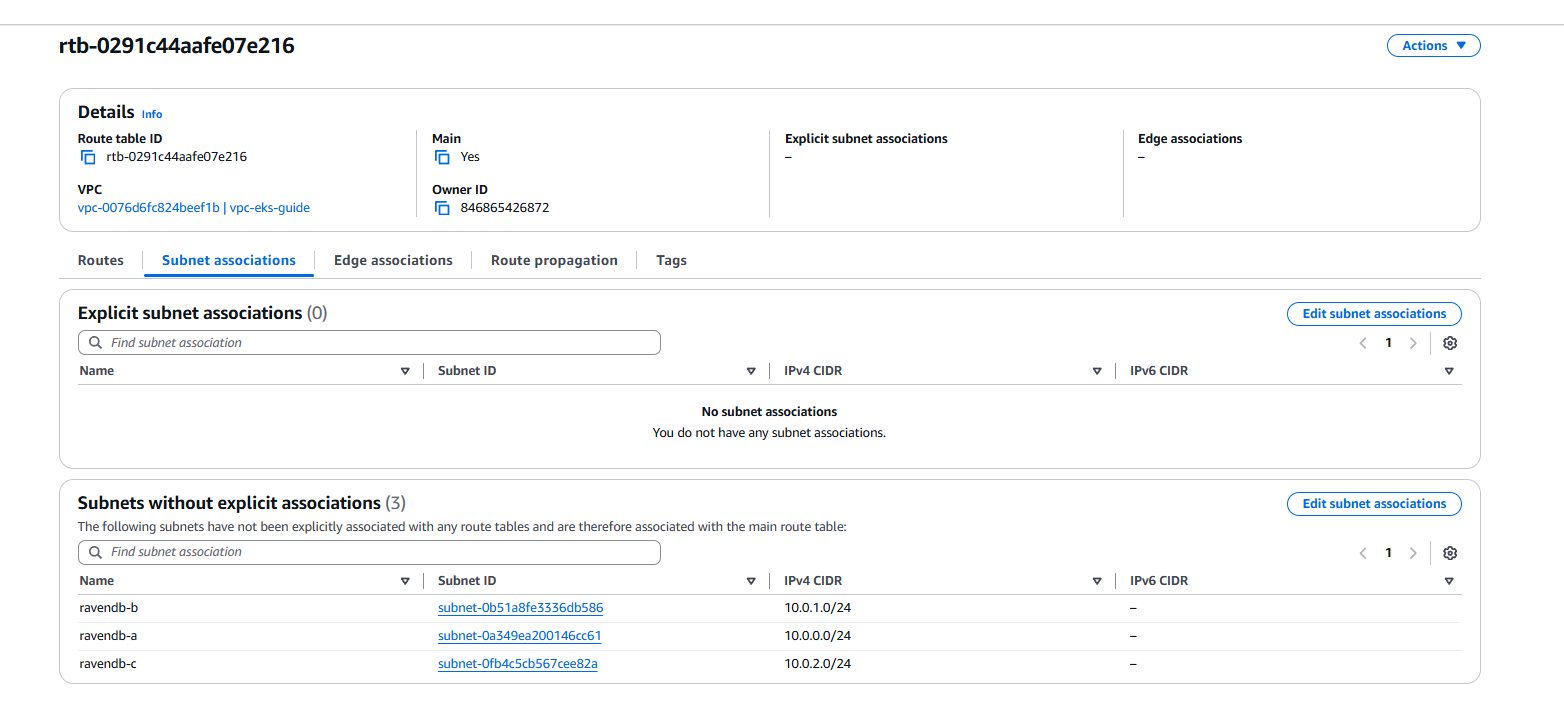
Task: Sort Explicit associations table by IPv6 CIDR column
Action: (1449, 371)
